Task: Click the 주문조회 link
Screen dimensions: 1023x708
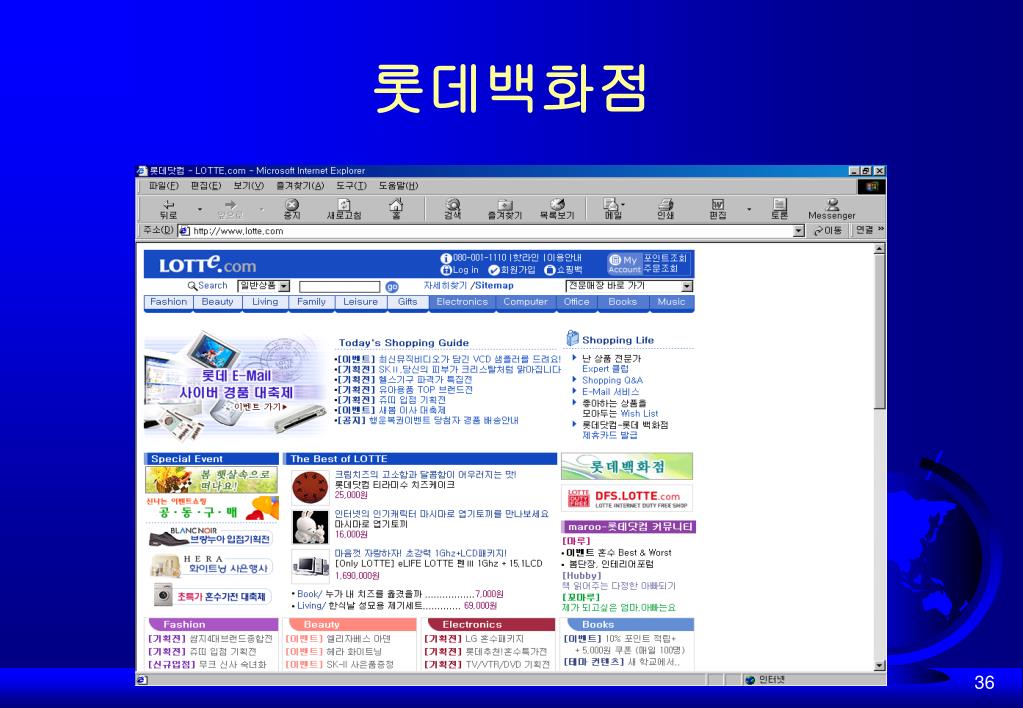Action: tap(660, 269)
